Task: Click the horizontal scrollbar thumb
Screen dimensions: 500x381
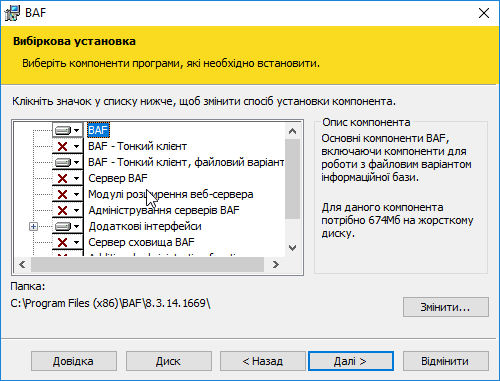Action: 147,265
